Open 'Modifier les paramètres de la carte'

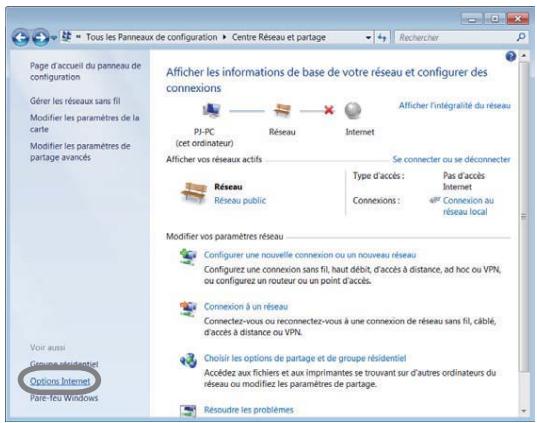(x=85, y=123)
